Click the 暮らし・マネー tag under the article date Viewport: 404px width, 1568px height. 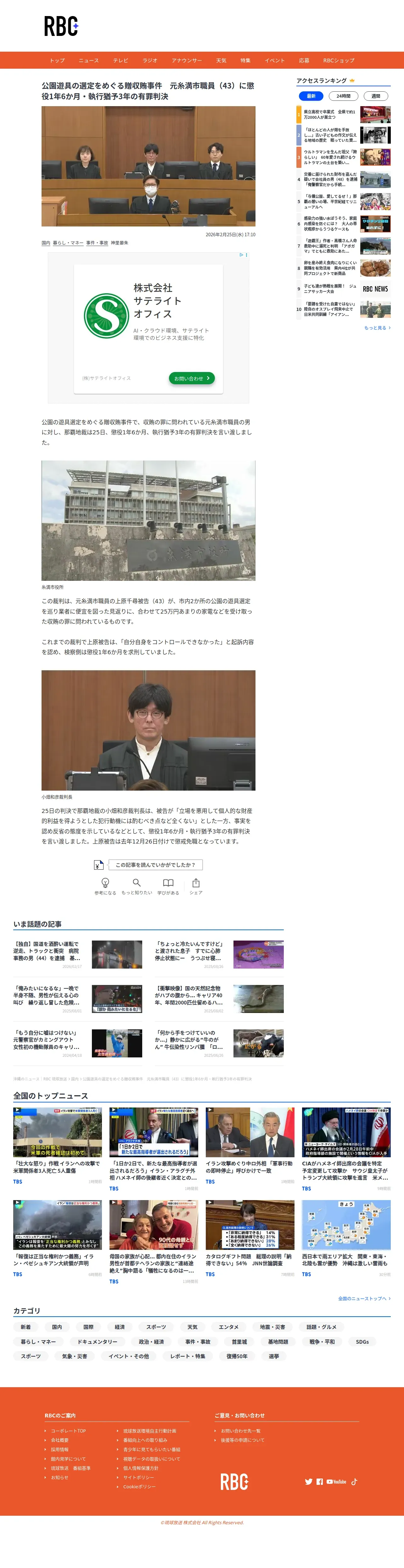point(68,243)
